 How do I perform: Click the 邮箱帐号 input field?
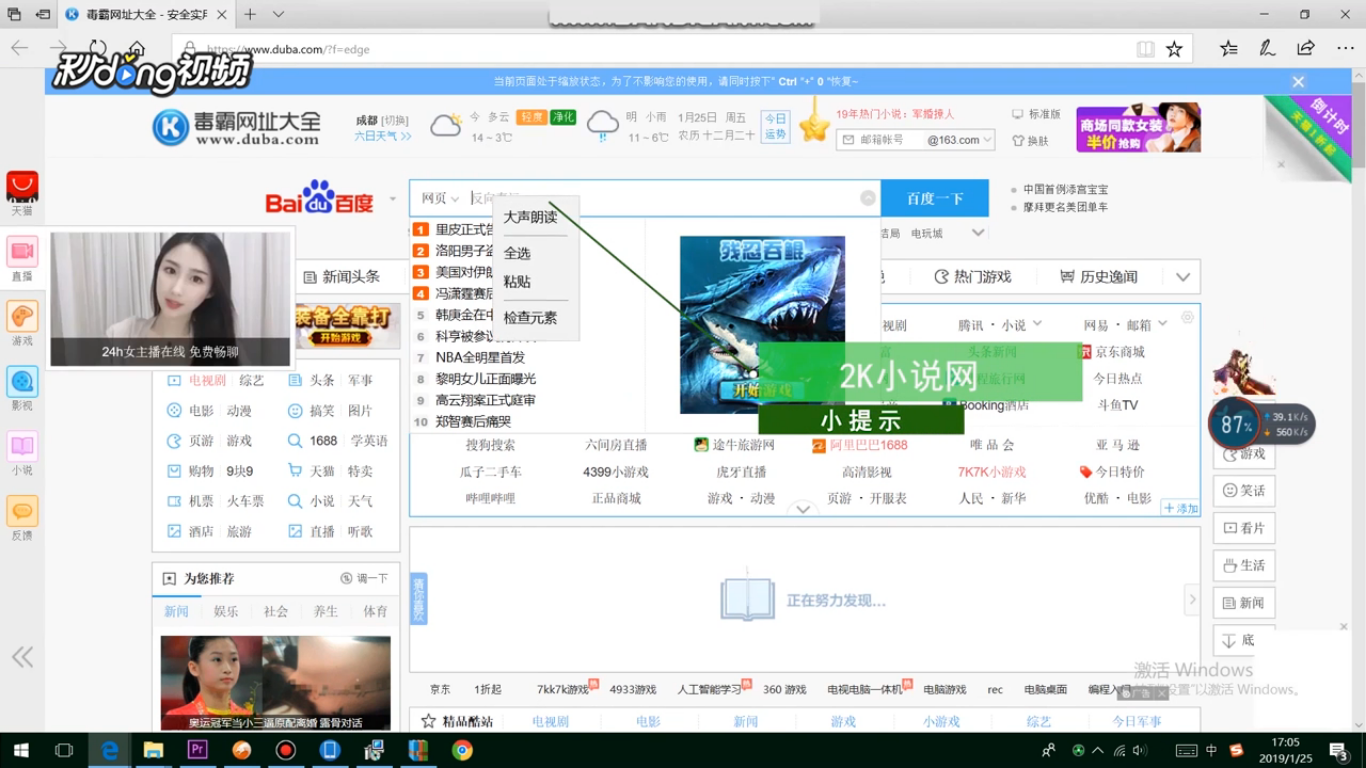881,140
